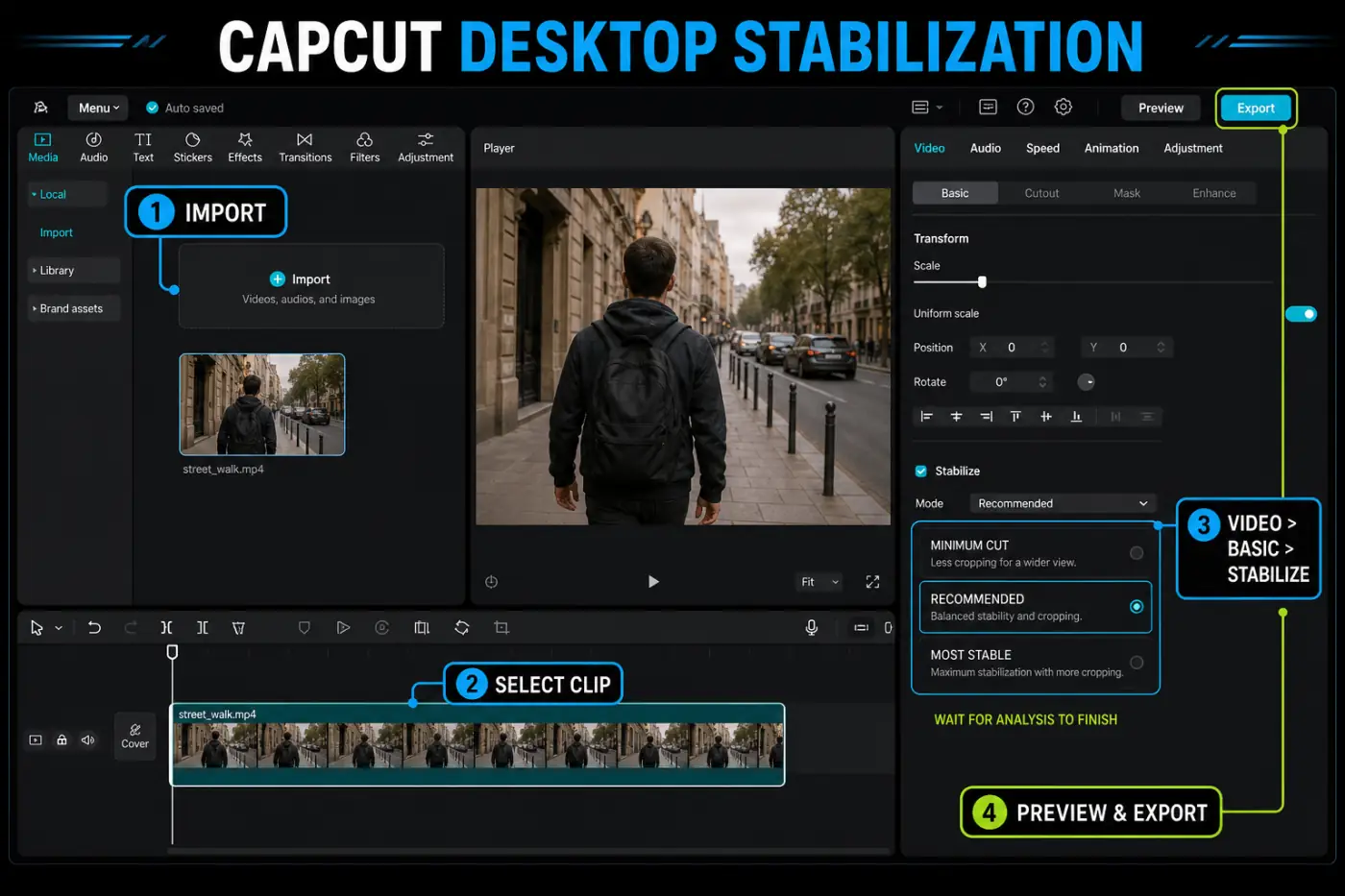Click the align left icon
The height and width of the screenshot is (896, 1345).
pyautogui.click(x=926, y=416)
